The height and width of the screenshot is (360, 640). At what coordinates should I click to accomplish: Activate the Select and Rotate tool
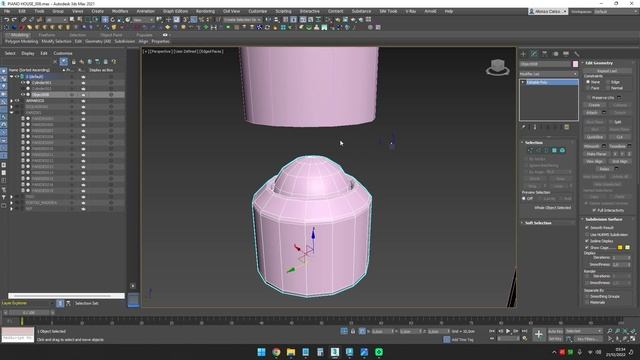pyautogui.click(x=113, y=20)
